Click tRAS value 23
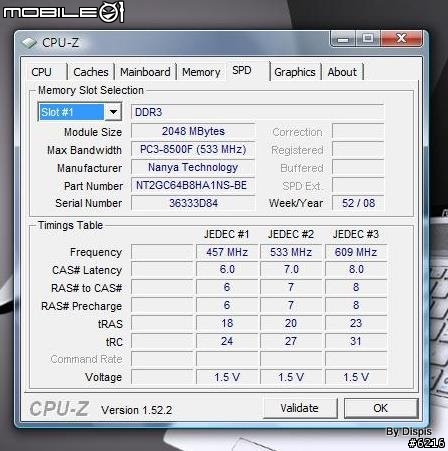This screenshot has height=451, width=448. coord(356,323)
